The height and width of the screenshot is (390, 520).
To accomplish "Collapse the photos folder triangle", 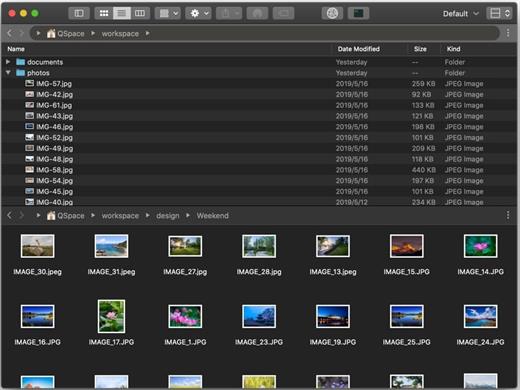I will (x=8, y=73).
